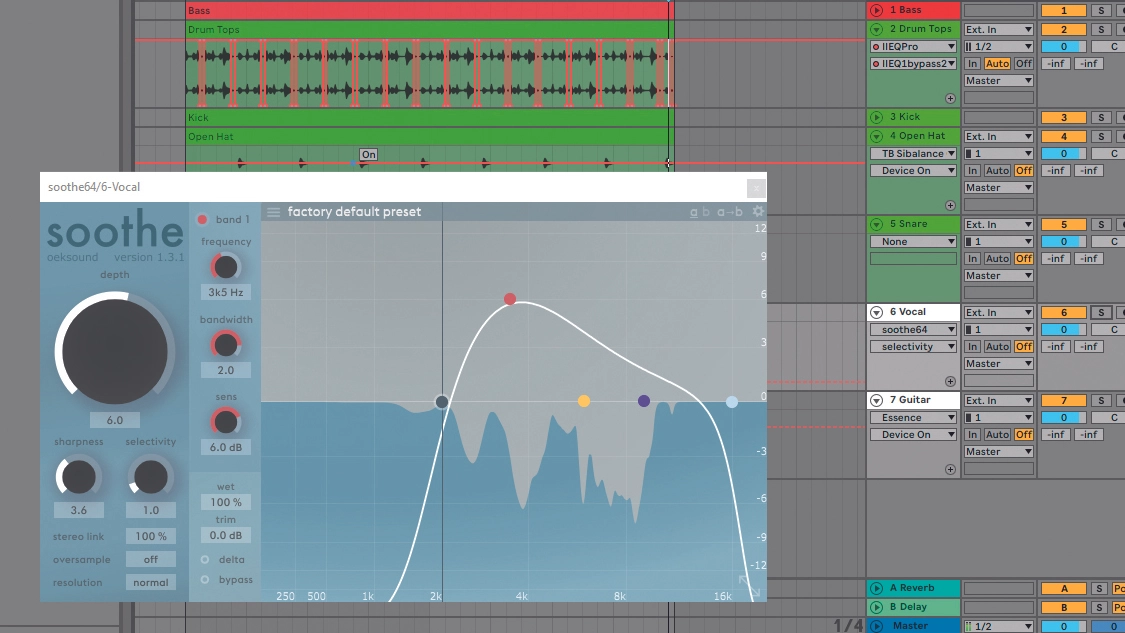Select the red Bass clip header

coord(428,10)
